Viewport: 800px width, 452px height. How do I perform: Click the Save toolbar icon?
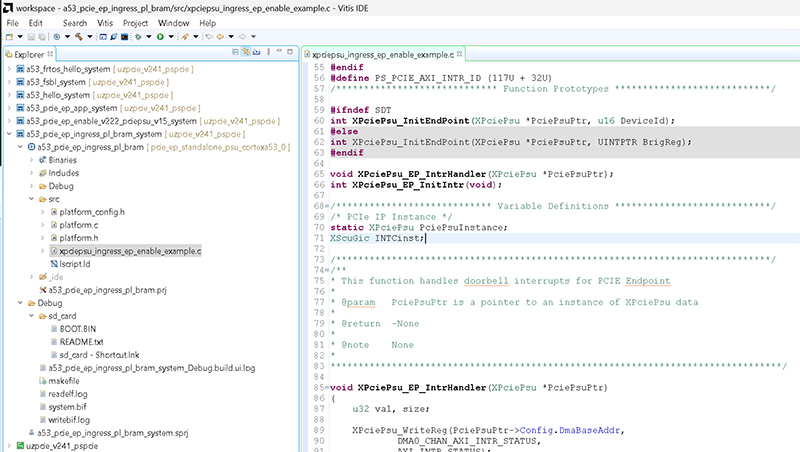(x=31, y=37)
